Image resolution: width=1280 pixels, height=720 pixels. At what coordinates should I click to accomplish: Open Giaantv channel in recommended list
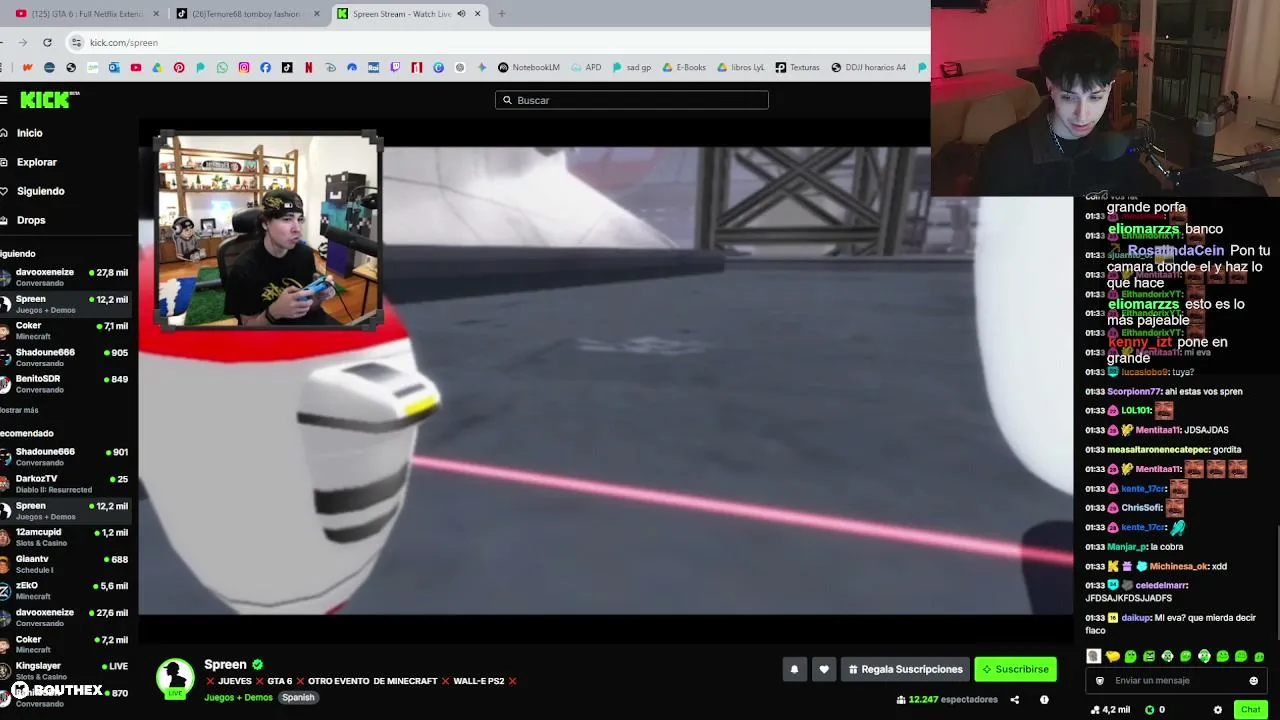click(x=65, y=564)
